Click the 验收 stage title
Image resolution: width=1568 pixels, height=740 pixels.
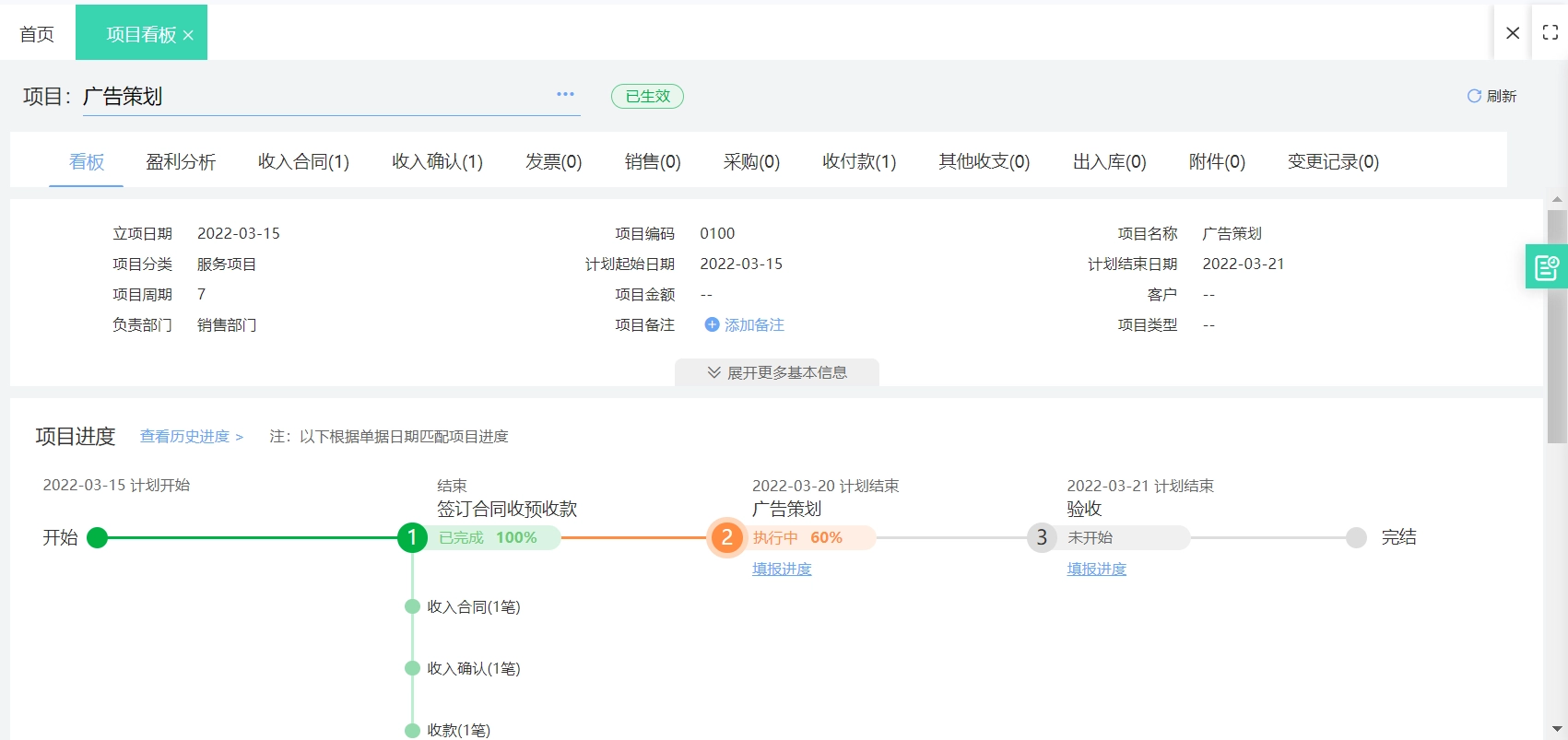click(1084, 509)
